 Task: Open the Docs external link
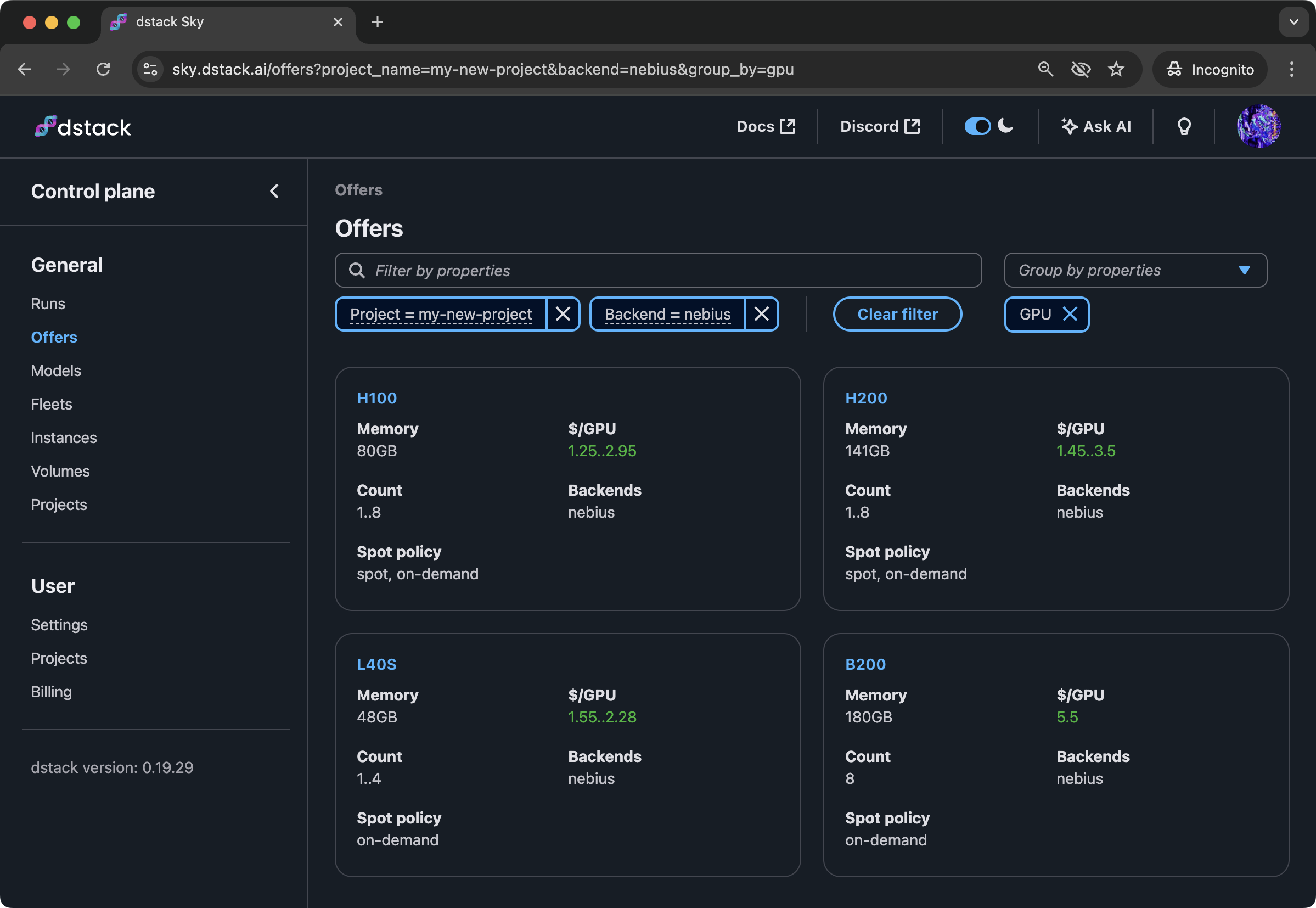pyautogui.click(x=766, y=126)
